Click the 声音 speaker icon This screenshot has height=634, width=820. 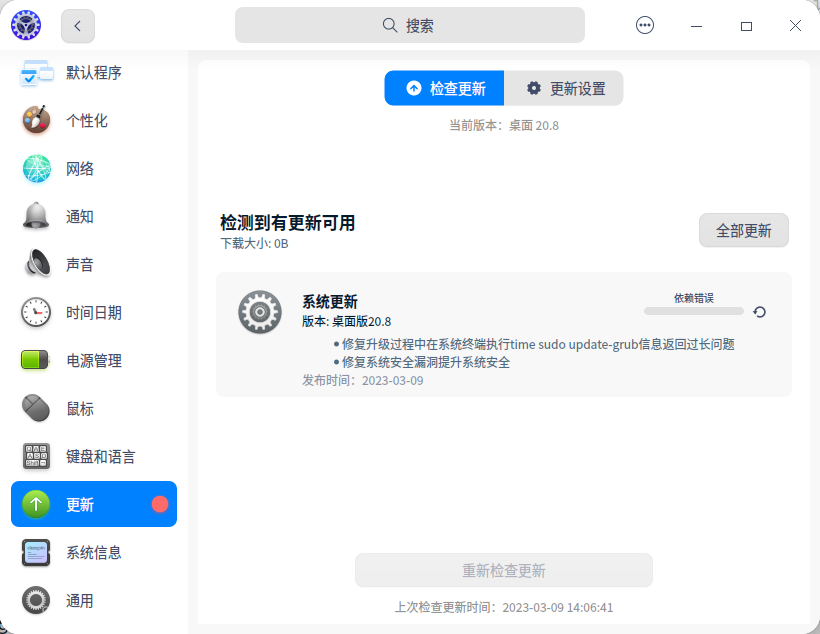click(37, 263)
